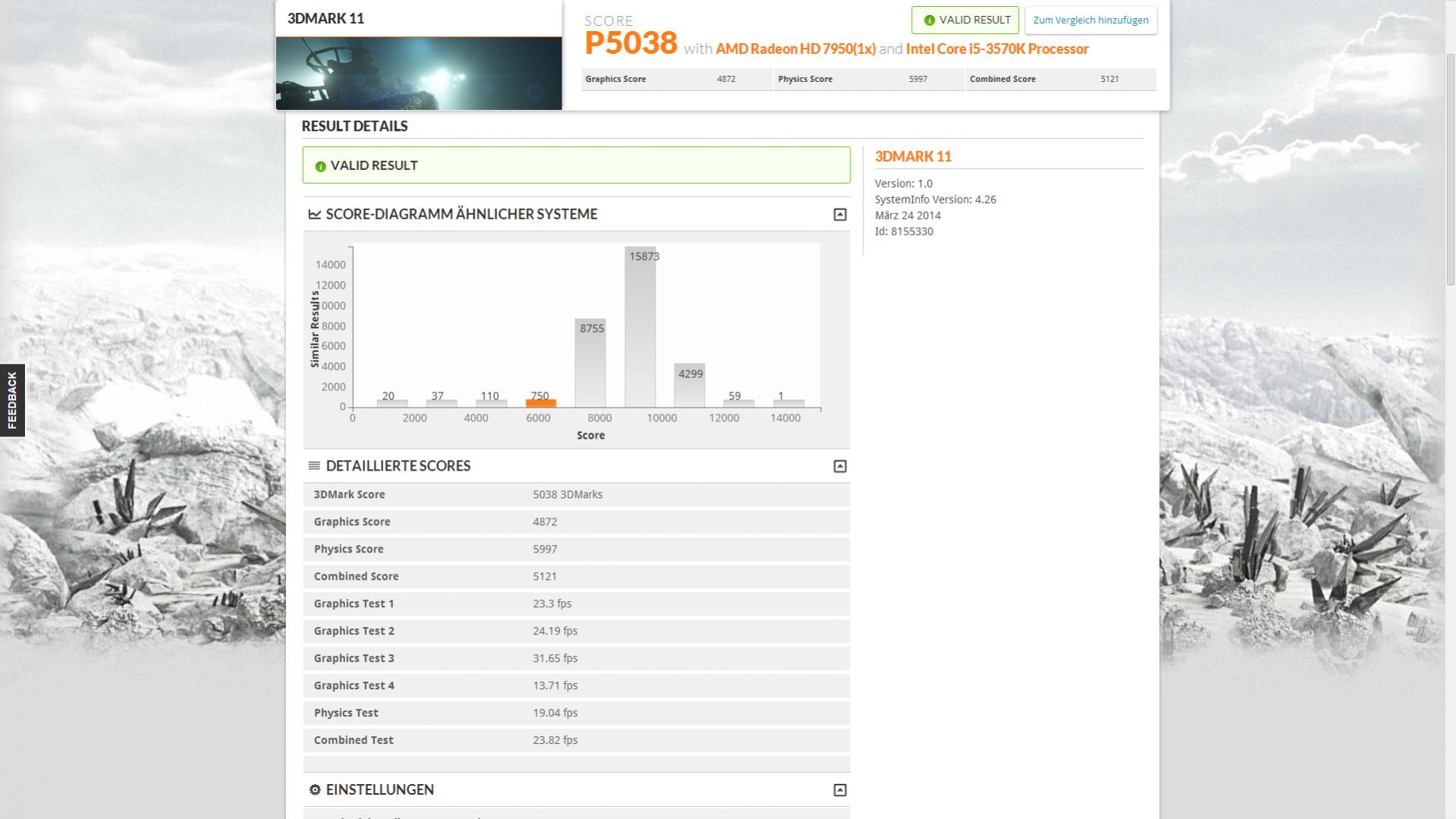
Task: Click the chart icon beside Score-Diagramm heading
Action: click(x=314, y=214)
